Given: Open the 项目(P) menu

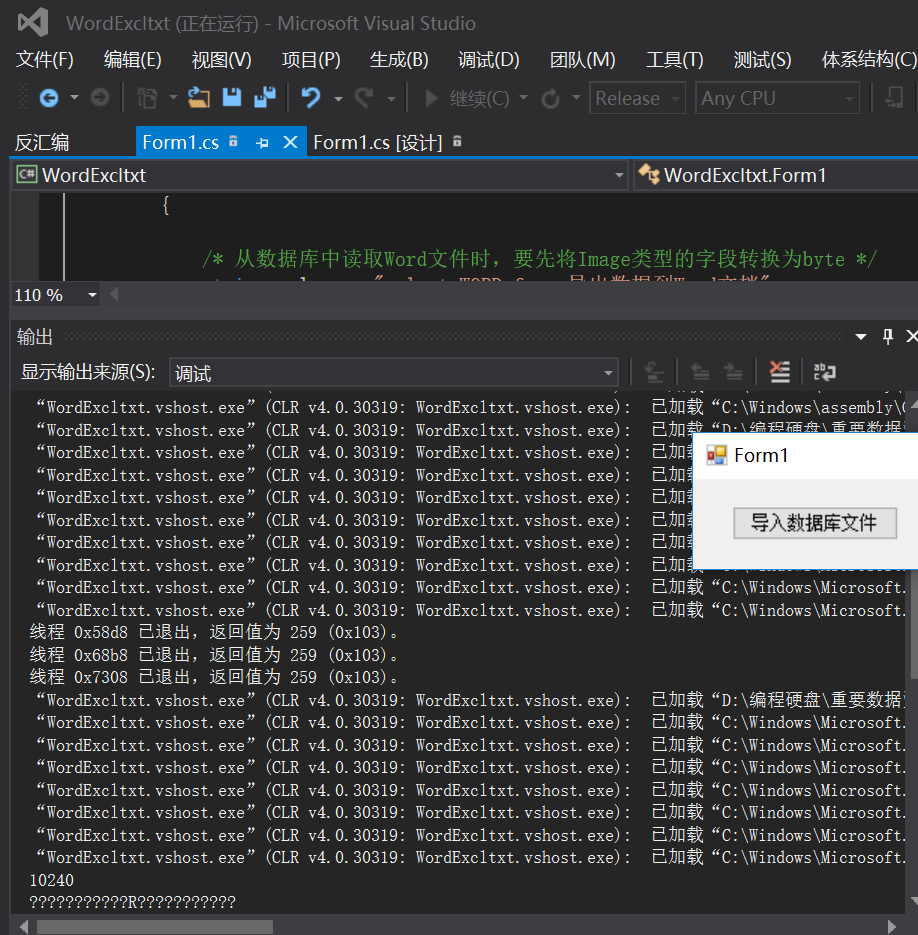Looking at the screenshot, I should [x=311, y=59].
